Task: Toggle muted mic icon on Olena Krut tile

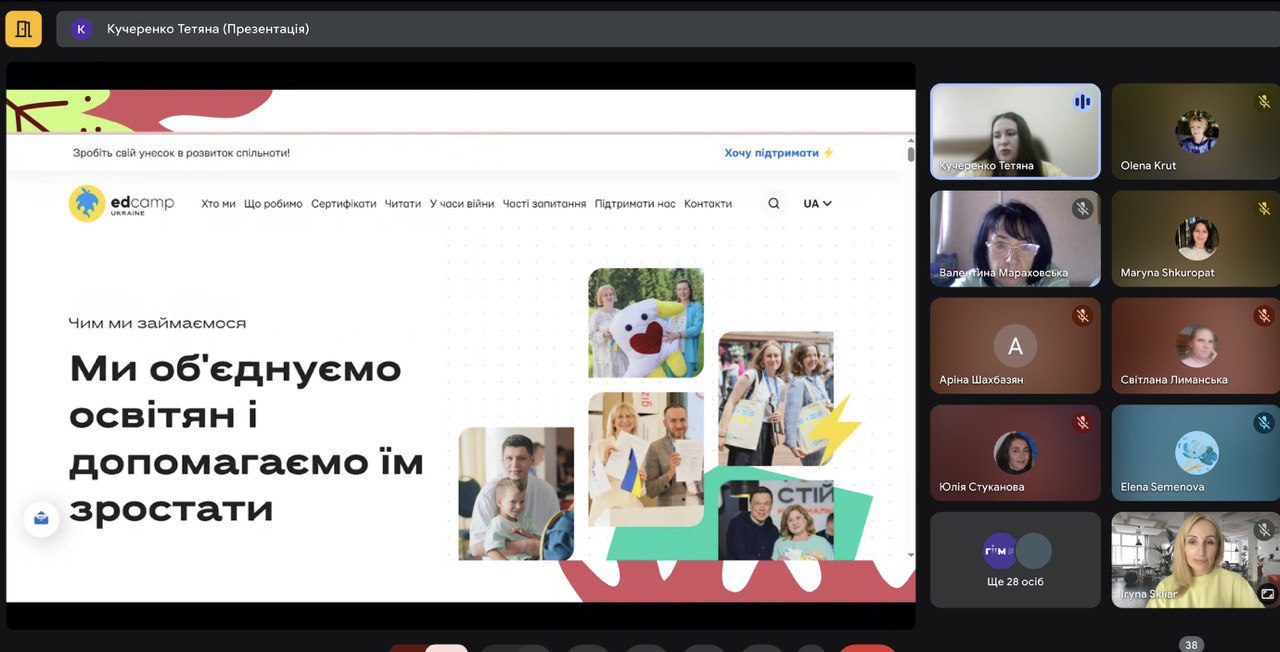Action: [1263, 102]
